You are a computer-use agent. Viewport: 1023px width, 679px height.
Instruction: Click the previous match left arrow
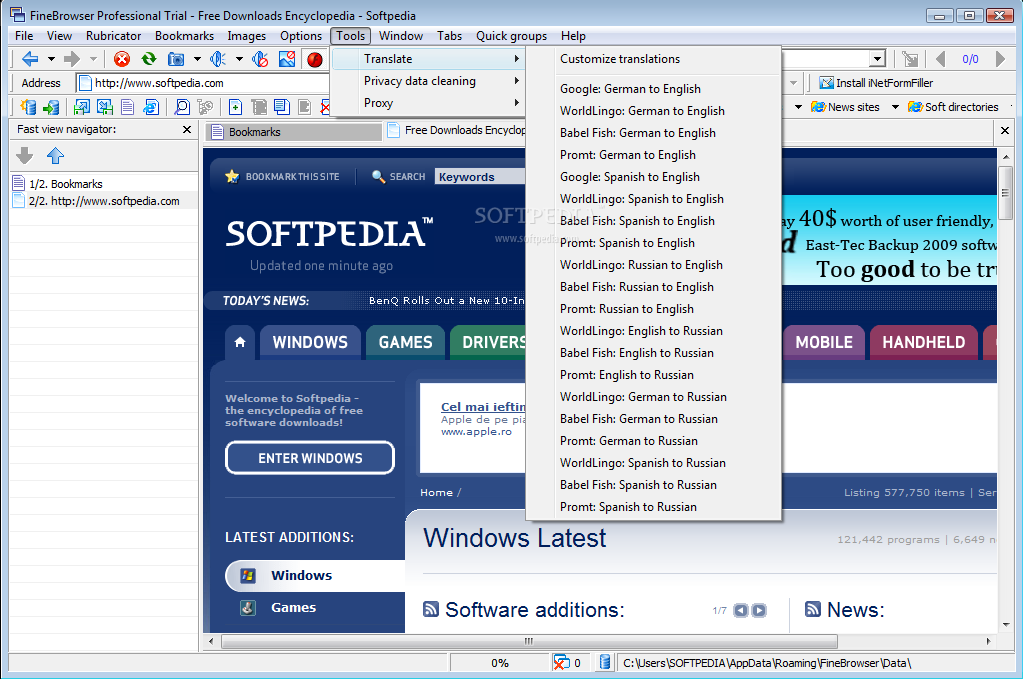click(x=940, y=59)
